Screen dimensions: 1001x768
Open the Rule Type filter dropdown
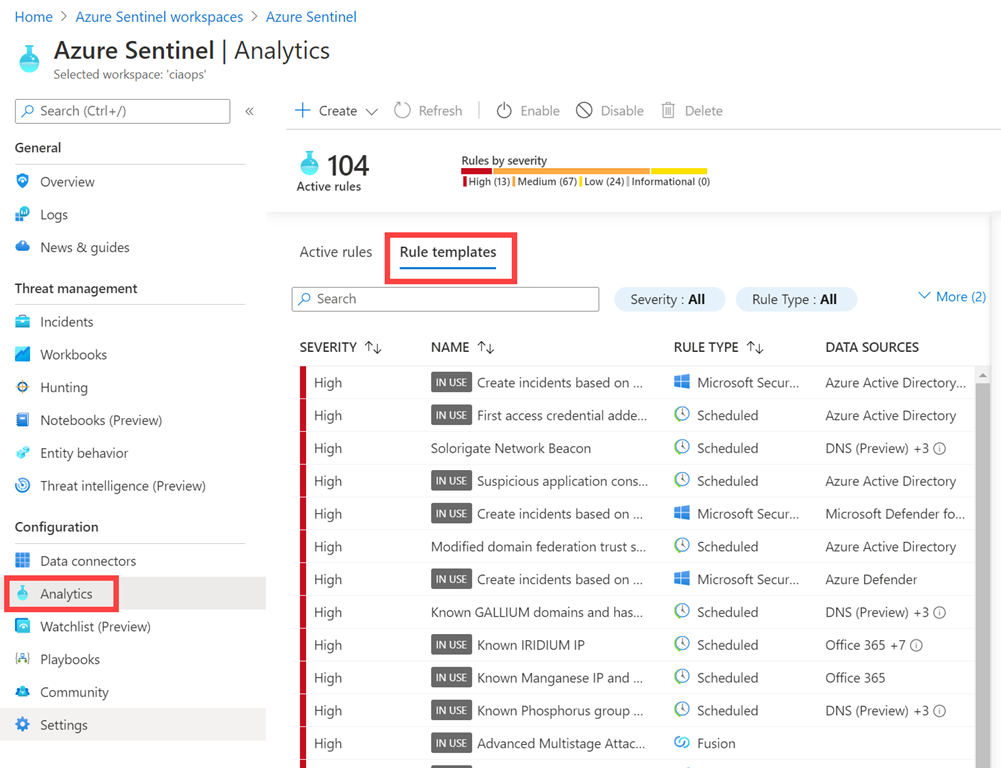(794, 299)
